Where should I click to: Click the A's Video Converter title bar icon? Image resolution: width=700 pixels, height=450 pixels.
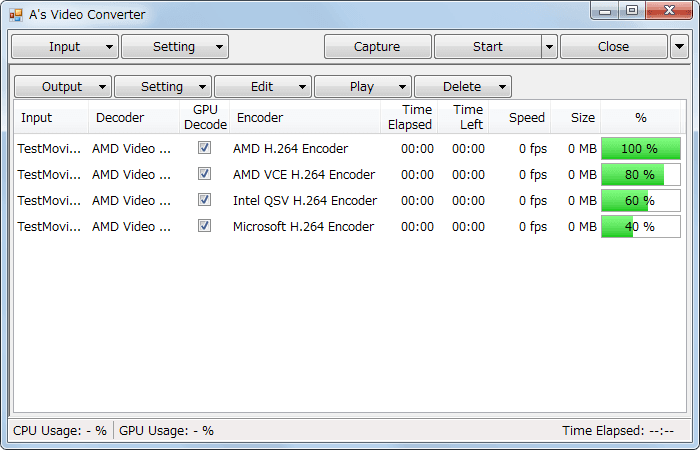[x=16, y=15]
